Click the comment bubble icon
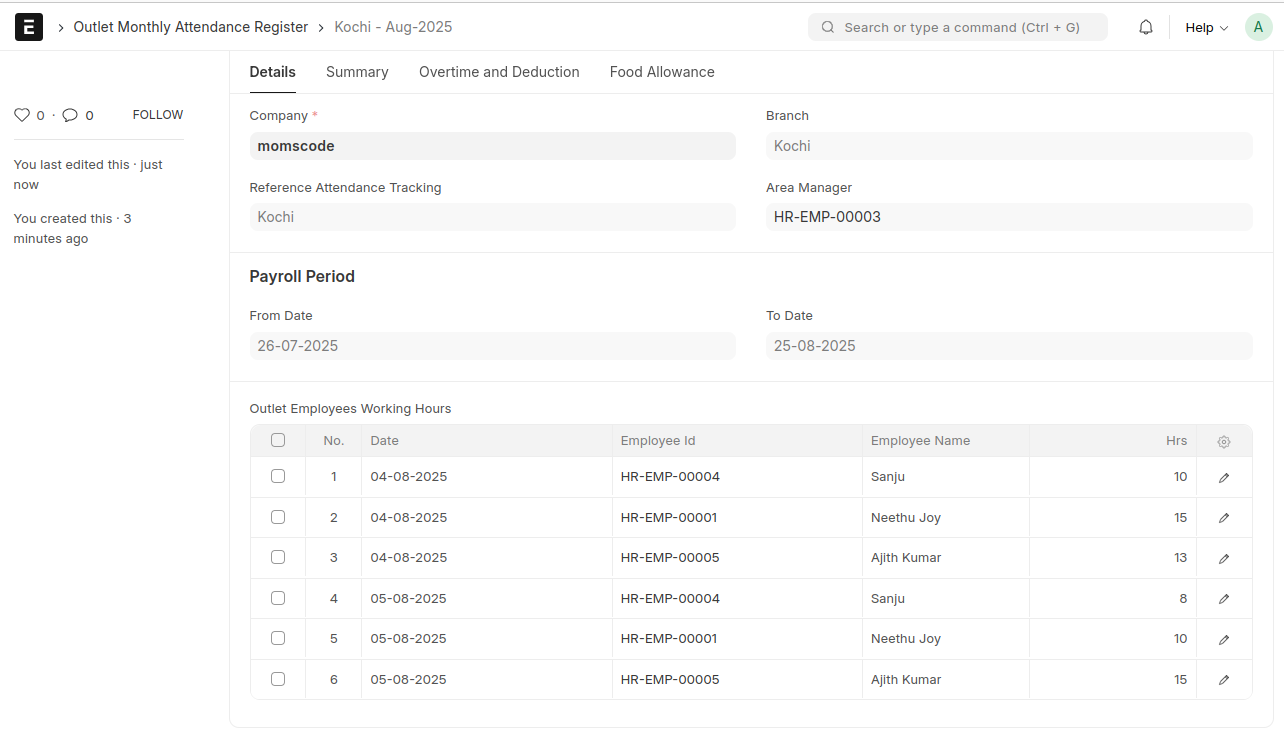 (x=70, y=115)
